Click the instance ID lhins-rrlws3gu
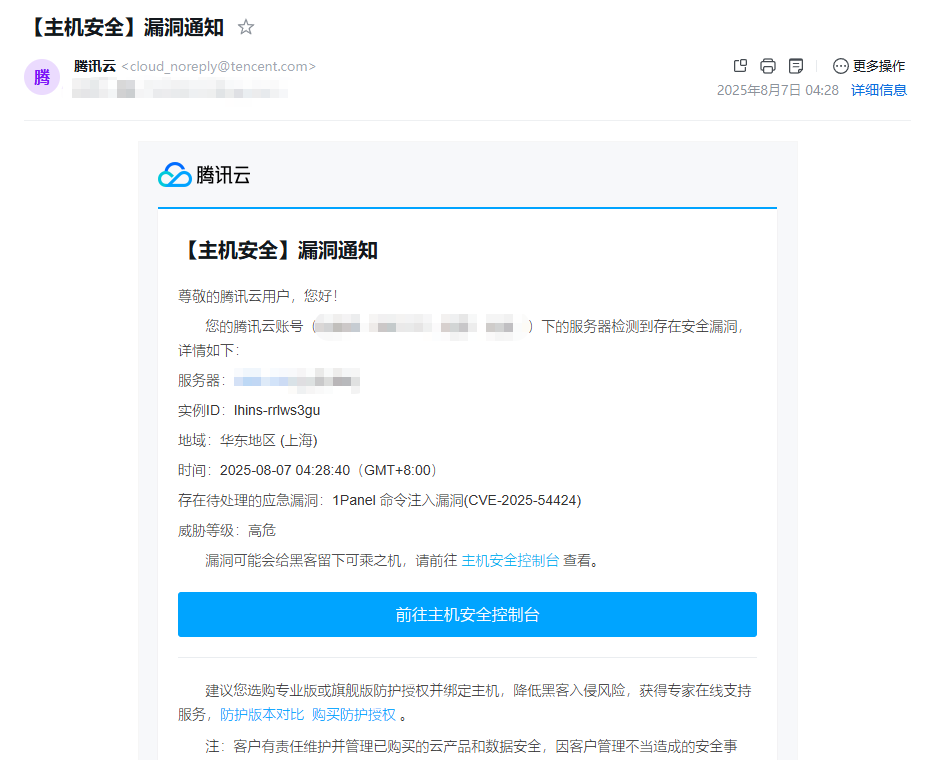Screen dimensions: 935x760 point(277,410)
